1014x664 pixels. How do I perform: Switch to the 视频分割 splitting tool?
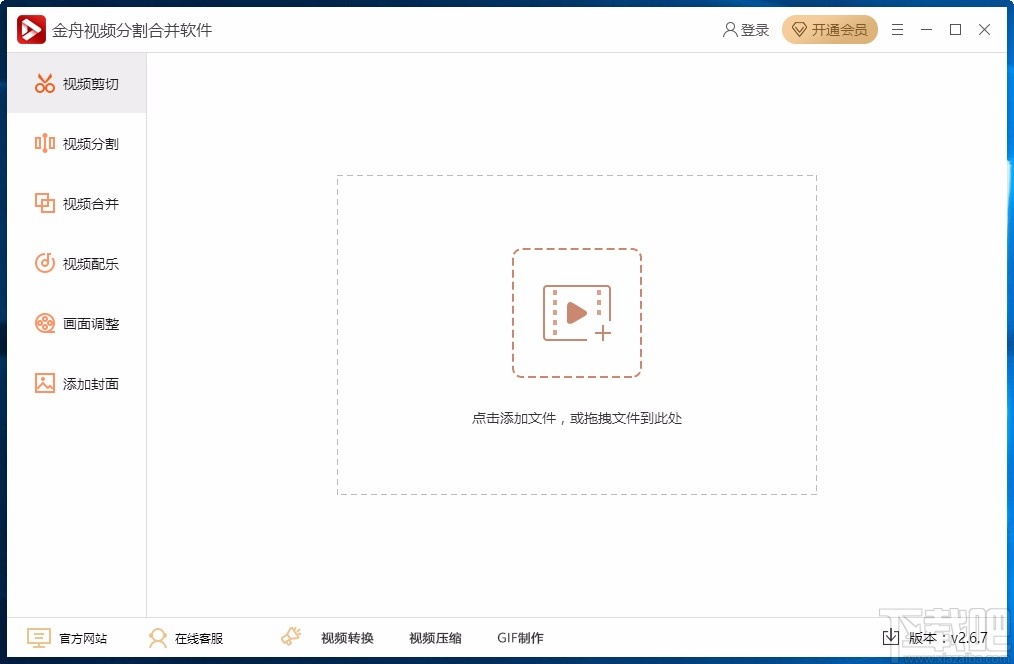(x=75, y=143)
